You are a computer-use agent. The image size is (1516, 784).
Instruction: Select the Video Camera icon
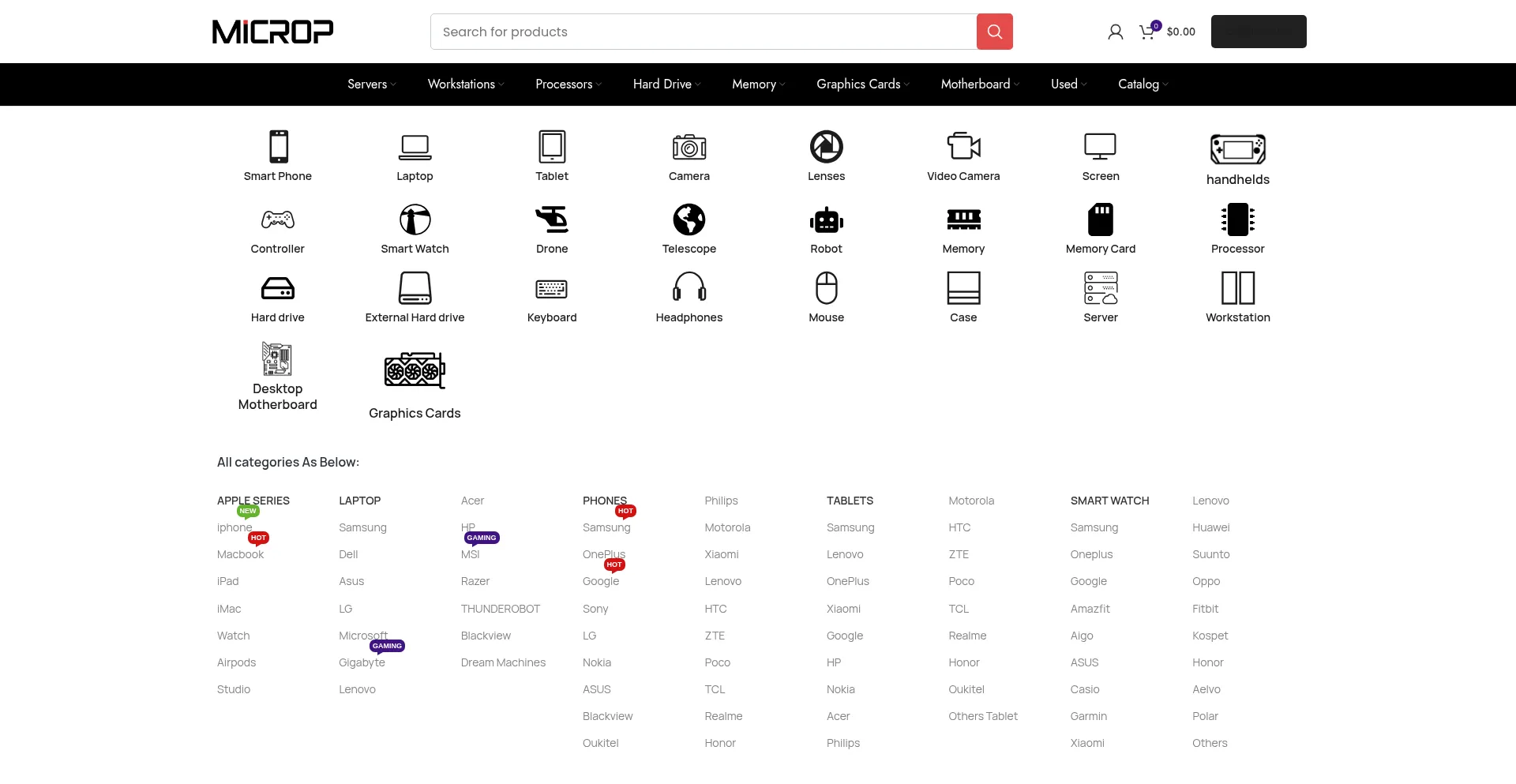pos(963,147)
